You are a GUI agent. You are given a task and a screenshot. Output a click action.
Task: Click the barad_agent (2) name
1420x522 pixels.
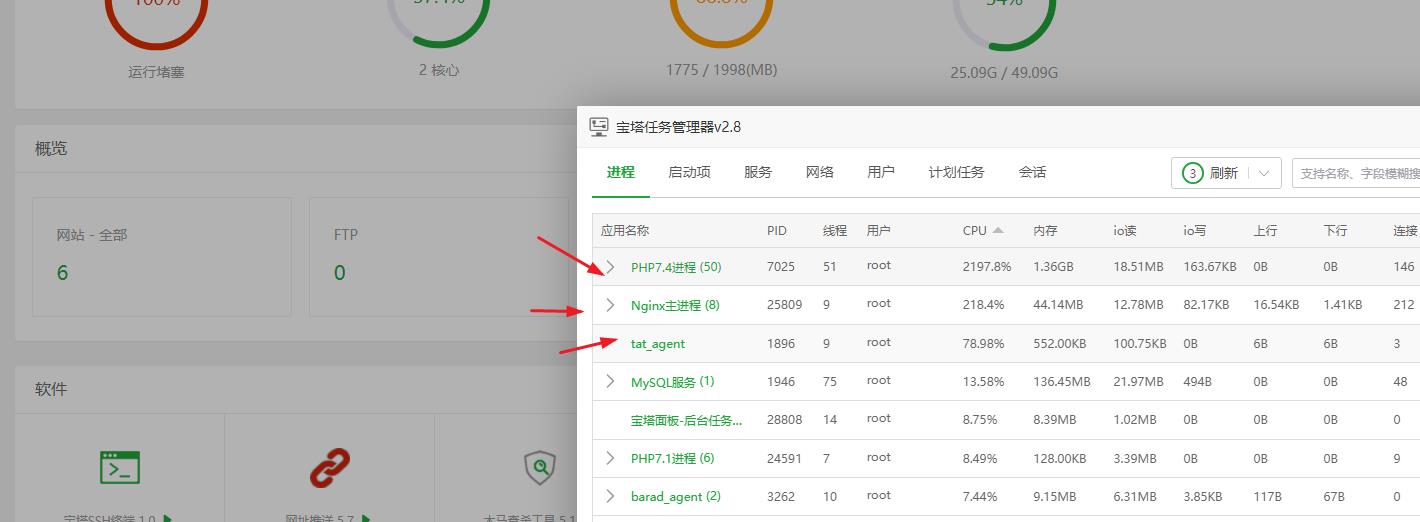click(x=676, y=496)
